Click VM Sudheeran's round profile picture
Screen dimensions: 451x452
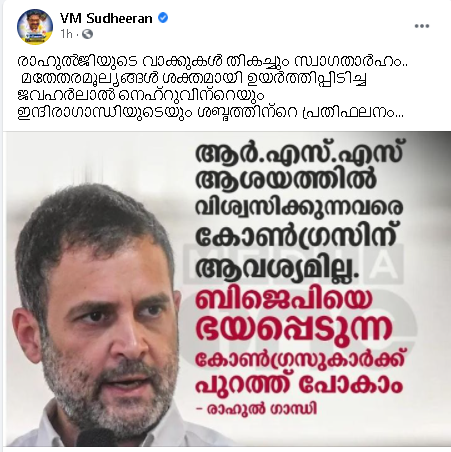tap(35, 27)
